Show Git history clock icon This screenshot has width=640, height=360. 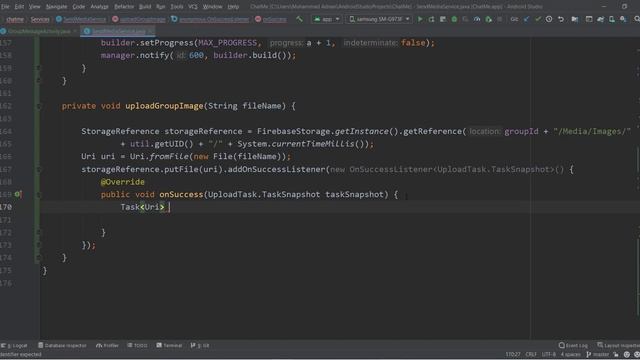(549, 19)
